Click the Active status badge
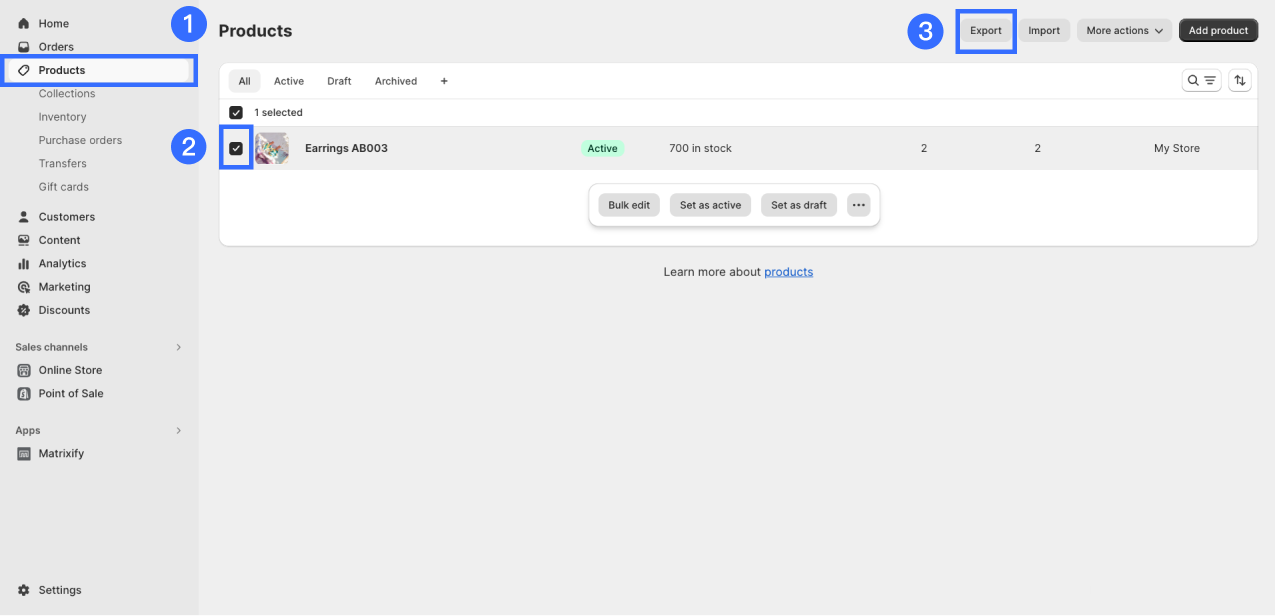This screenshot has width=1275, height=616. pyautogui.click(x=602, y=148)
